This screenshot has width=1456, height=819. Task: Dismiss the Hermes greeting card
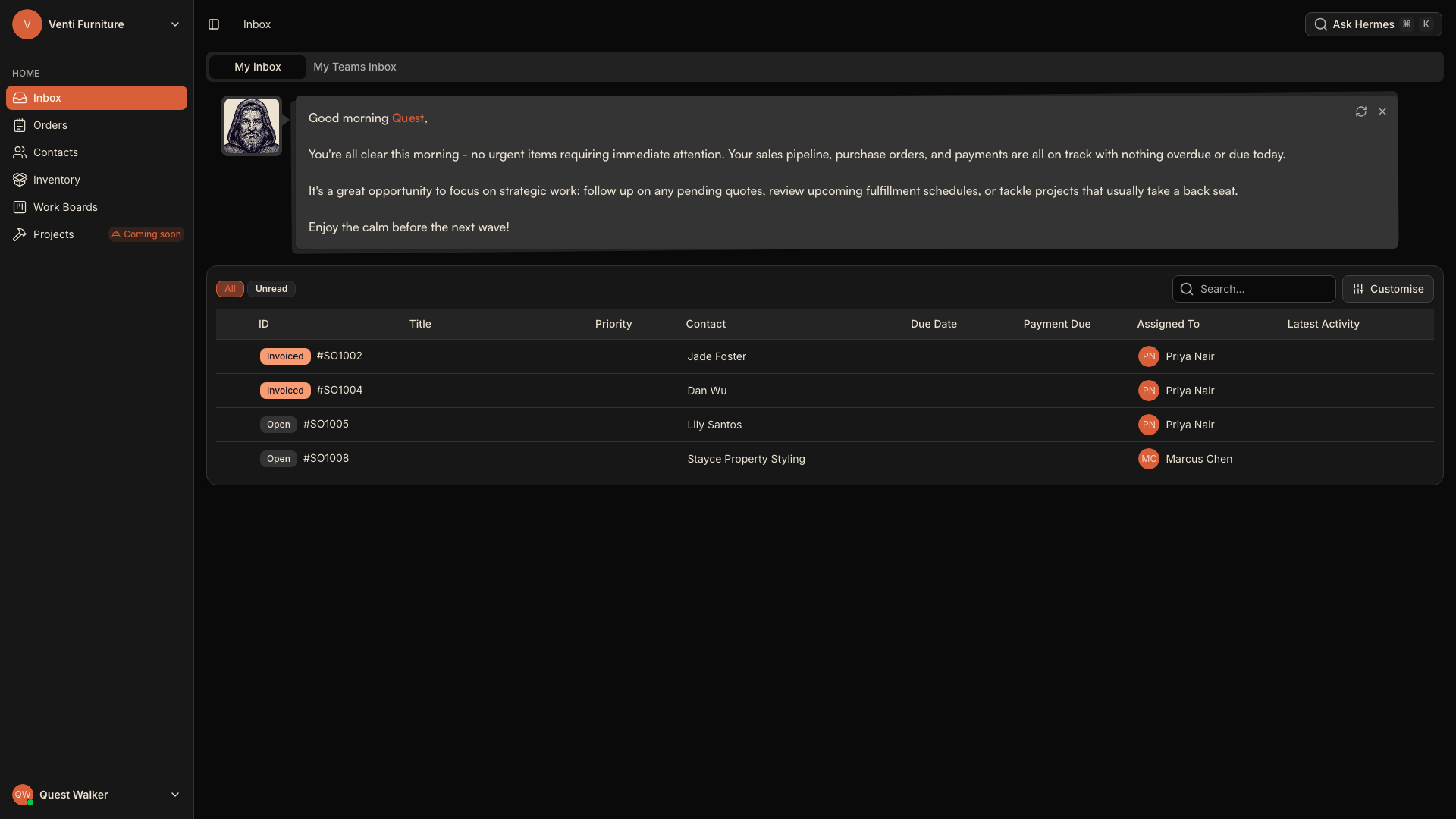click(x=1382, y=111)
